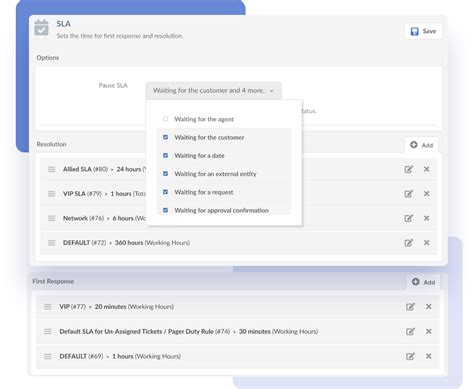Select the Allied SLA (#80) text
Image resolution: width=474 pixels, height=389 pixels.
85,169
